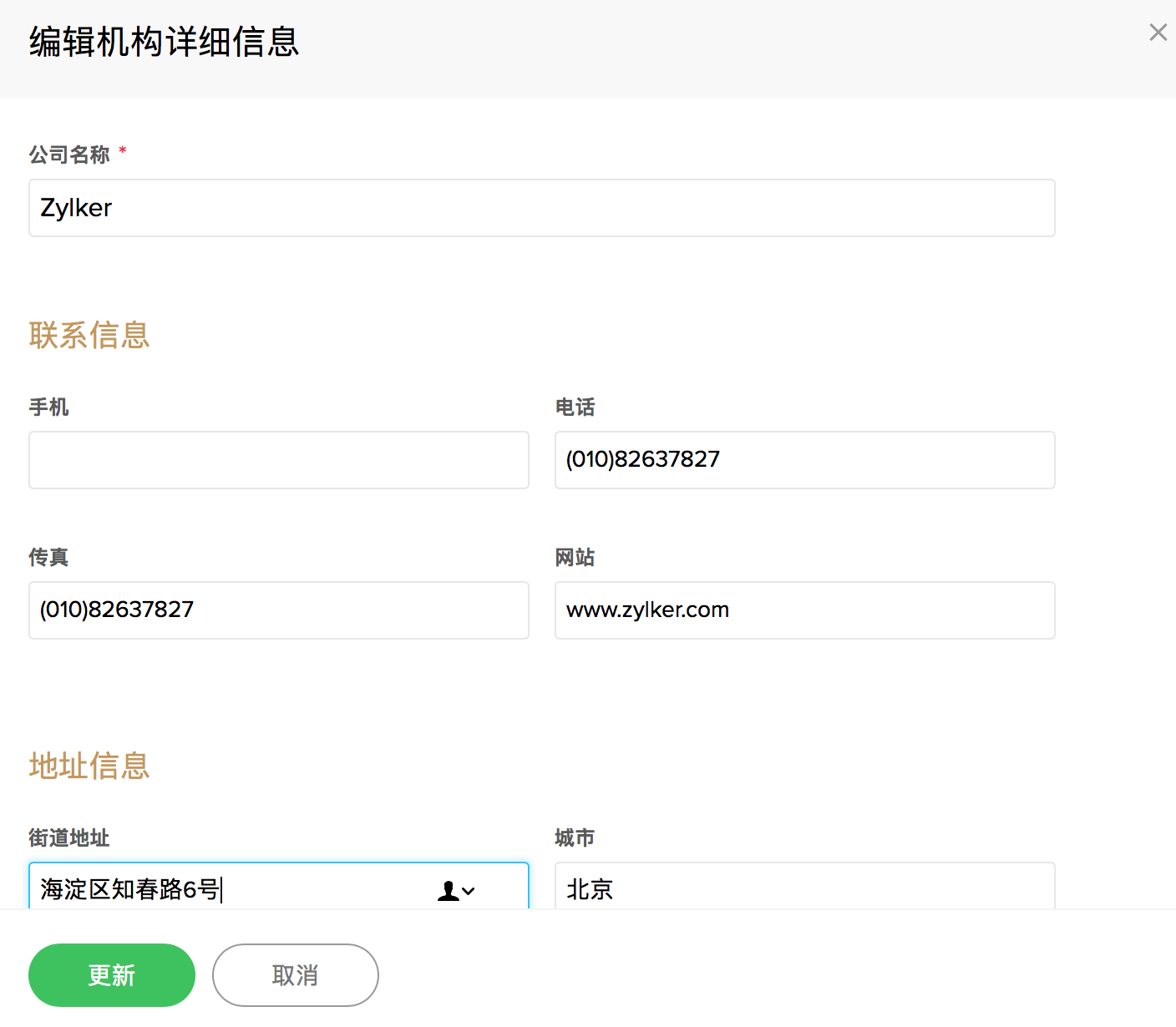
Task: Click the 电话 phone number field
Action: click(x=804, y=460)
